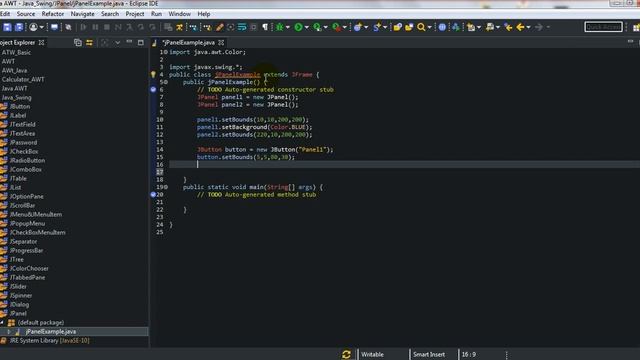Screen dimensions: 640x360
Task: Toggle Mark Occurrences pencil icon
Action: (219, 27)
